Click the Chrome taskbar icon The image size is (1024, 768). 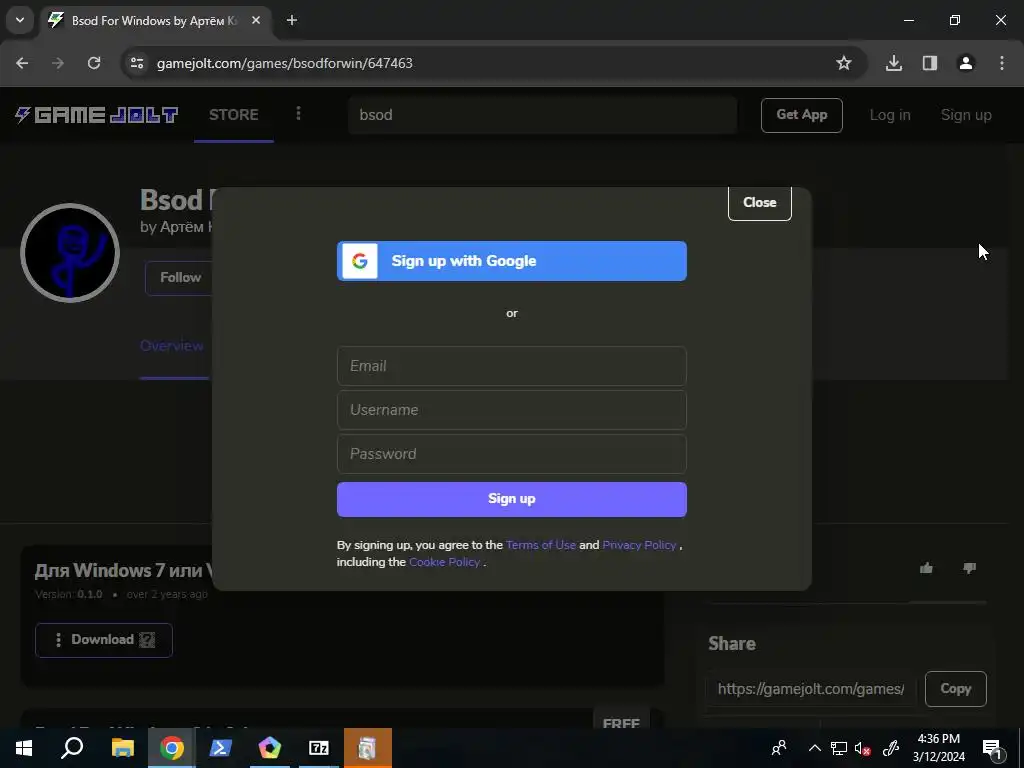pos(172,748)
